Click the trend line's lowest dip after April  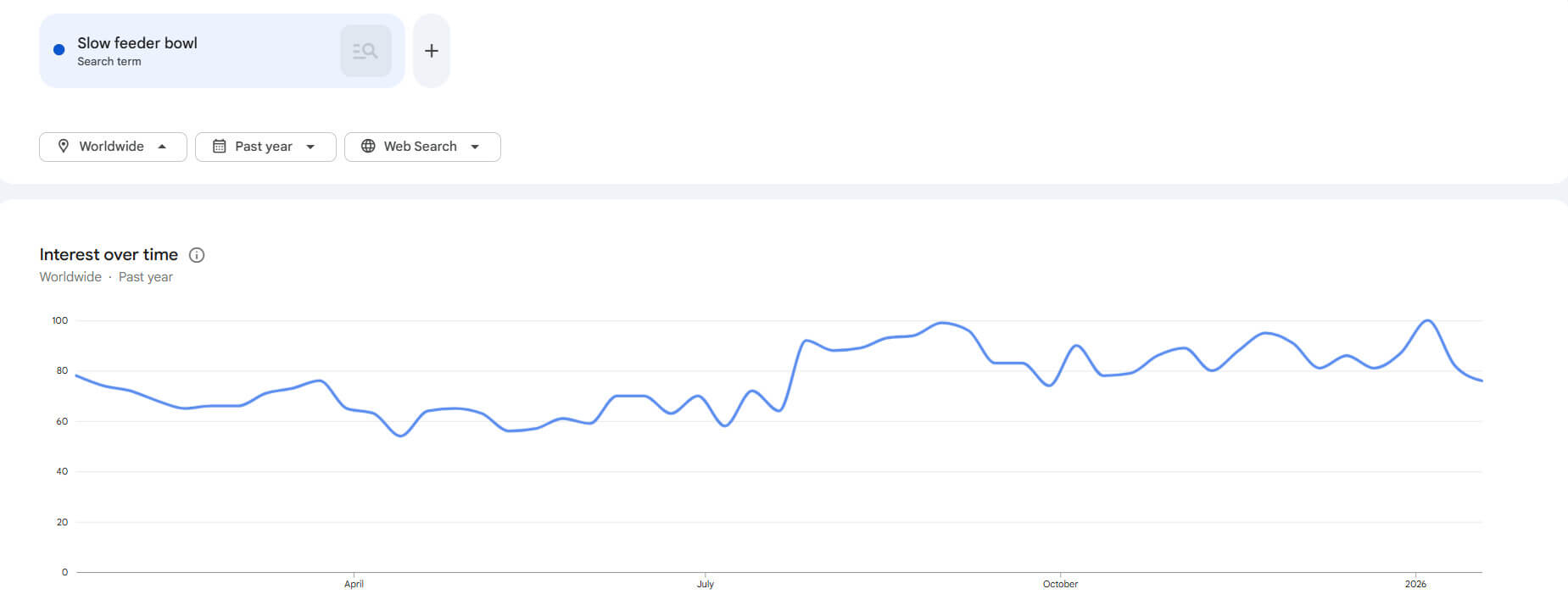pos(401,436)
